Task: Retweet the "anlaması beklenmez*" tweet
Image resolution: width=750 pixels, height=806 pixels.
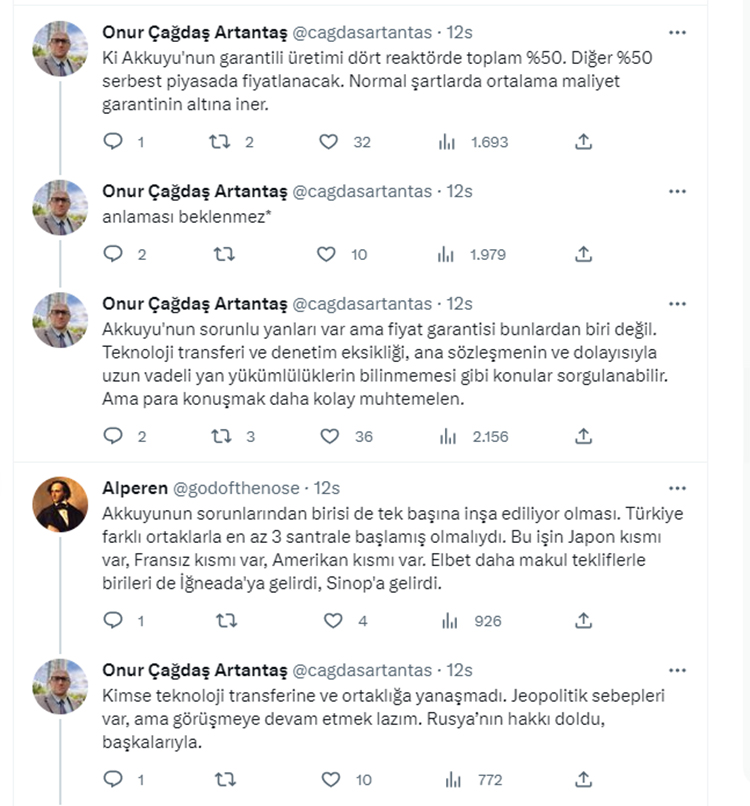Action: pos(224,254)
